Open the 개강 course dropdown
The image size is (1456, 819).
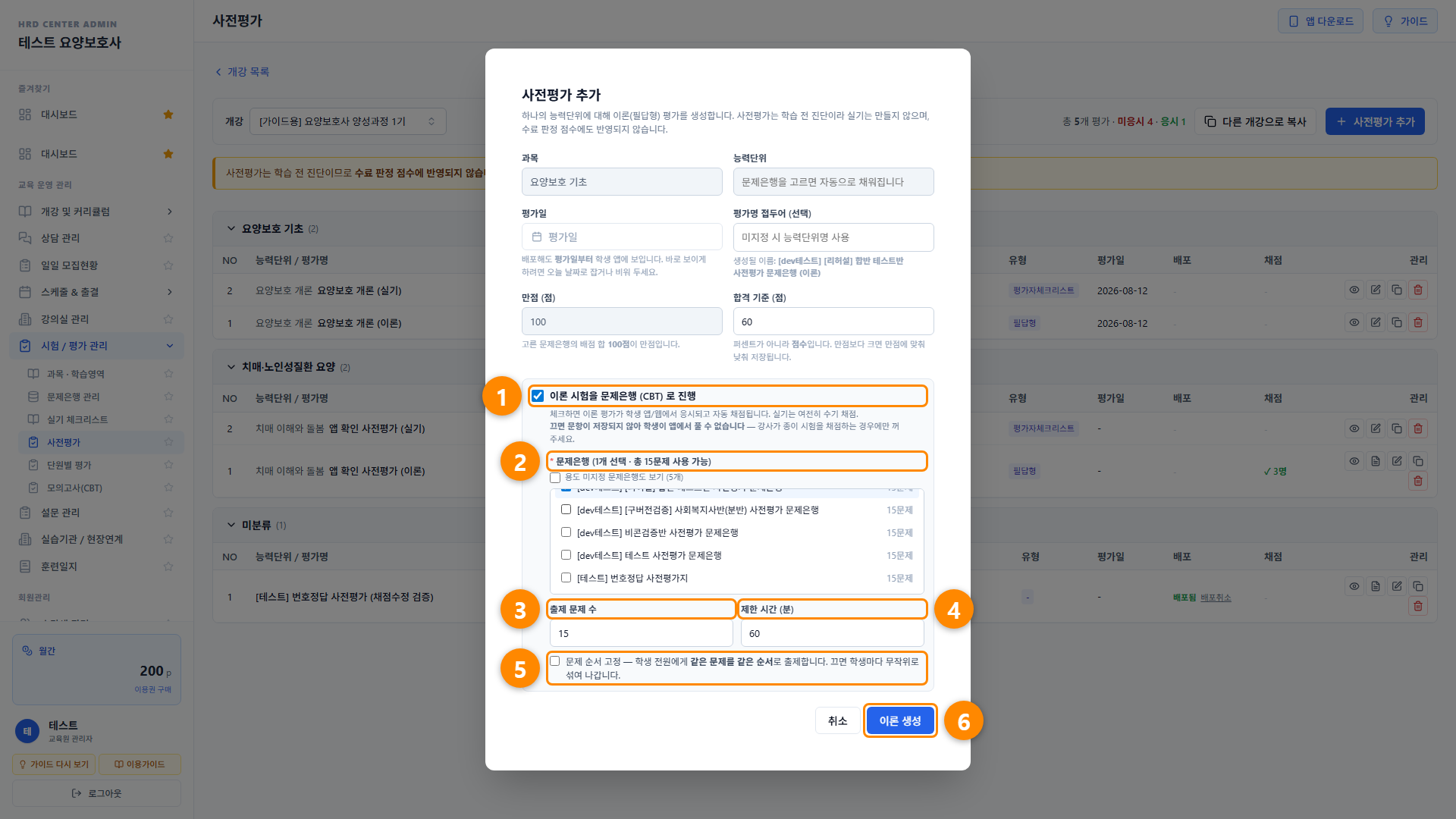click(348, 121)
